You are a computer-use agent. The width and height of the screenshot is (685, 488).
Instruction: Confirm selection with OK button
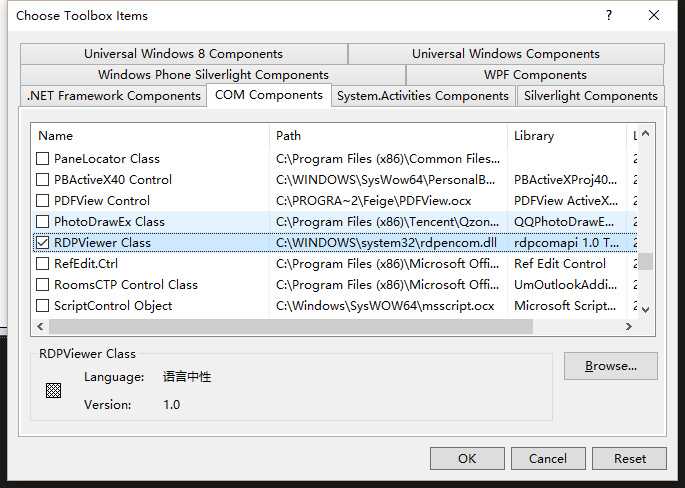click(467, 458)
